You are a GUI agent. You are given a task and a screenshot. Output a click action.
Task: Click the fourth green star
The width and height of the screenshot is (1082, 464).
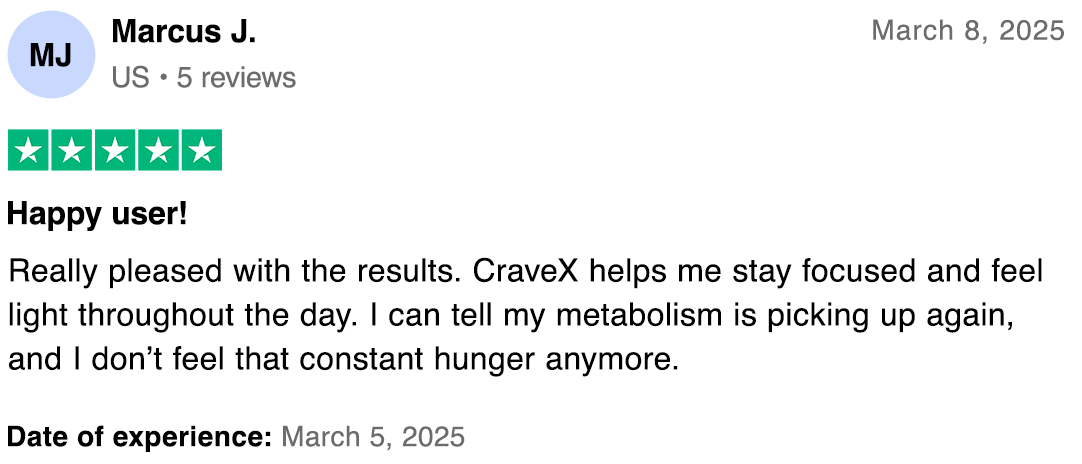(x=158, y=151)
